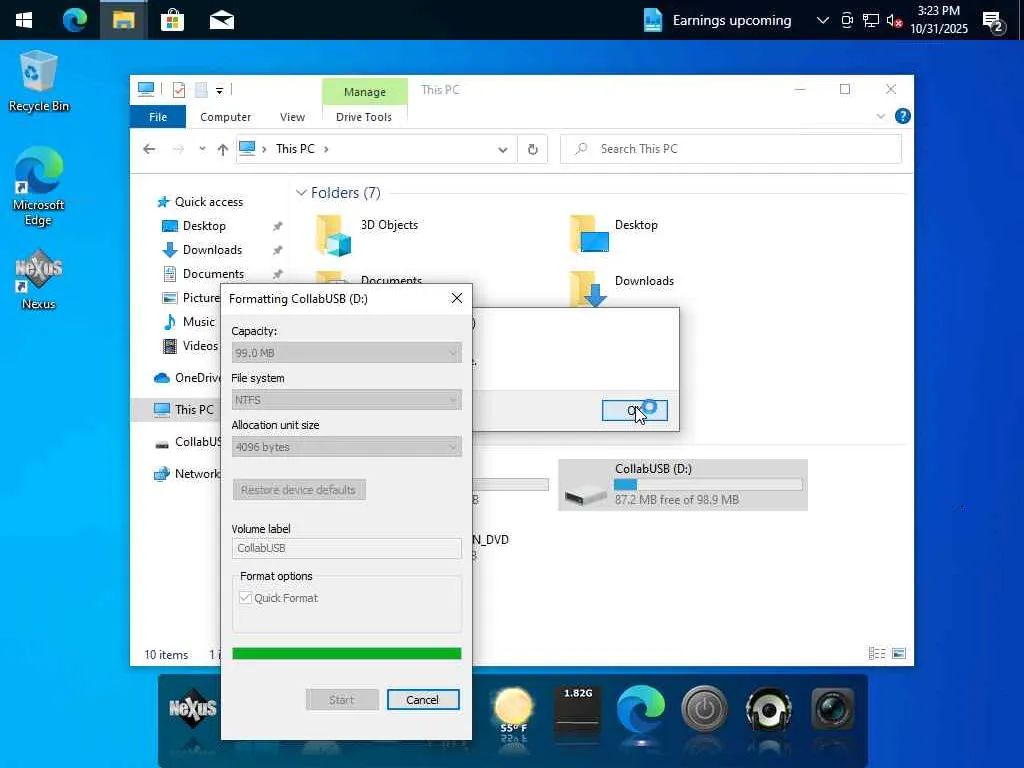Open the View ribbon tab
Viewport: 1024px width, 768px height.
292,117
